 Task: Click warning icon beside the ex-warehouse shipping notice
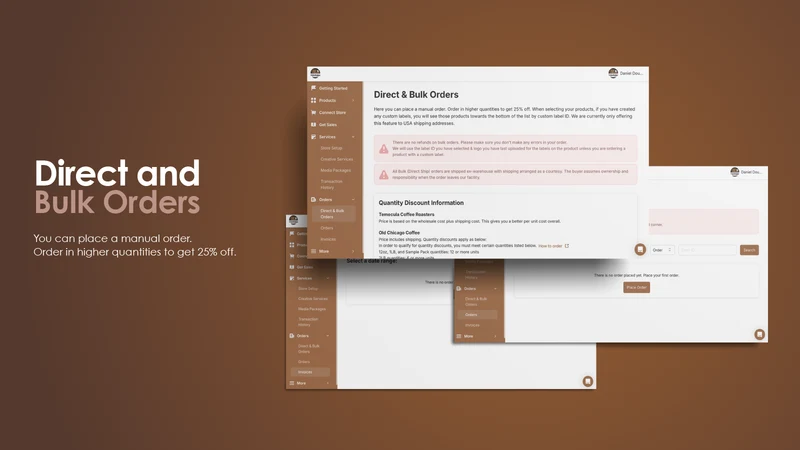pos(384,174)
